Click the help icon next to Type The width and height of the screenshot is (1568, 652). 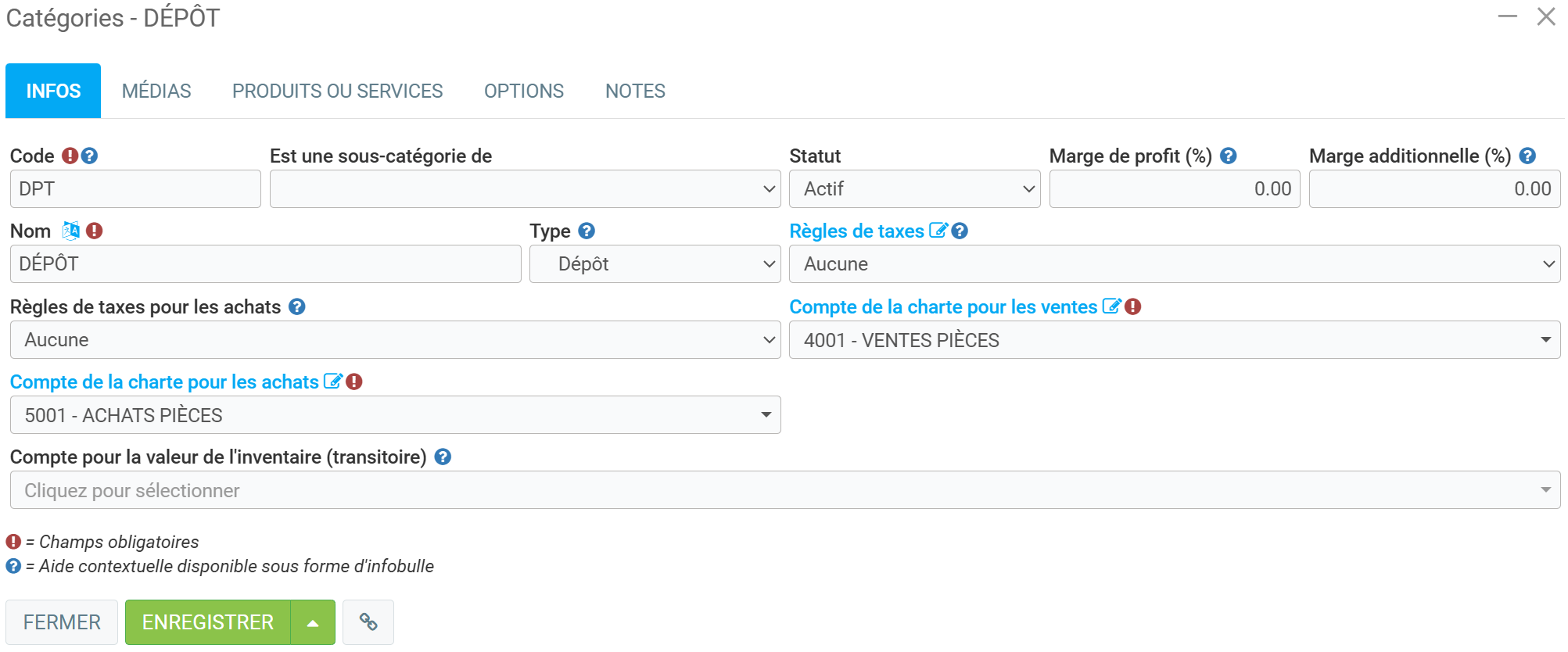point(587,231)
